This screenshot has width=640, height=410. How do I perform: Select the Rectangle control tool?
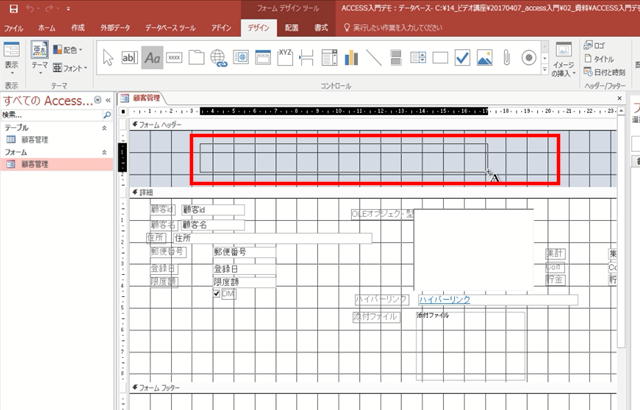(x=440, y=58)
